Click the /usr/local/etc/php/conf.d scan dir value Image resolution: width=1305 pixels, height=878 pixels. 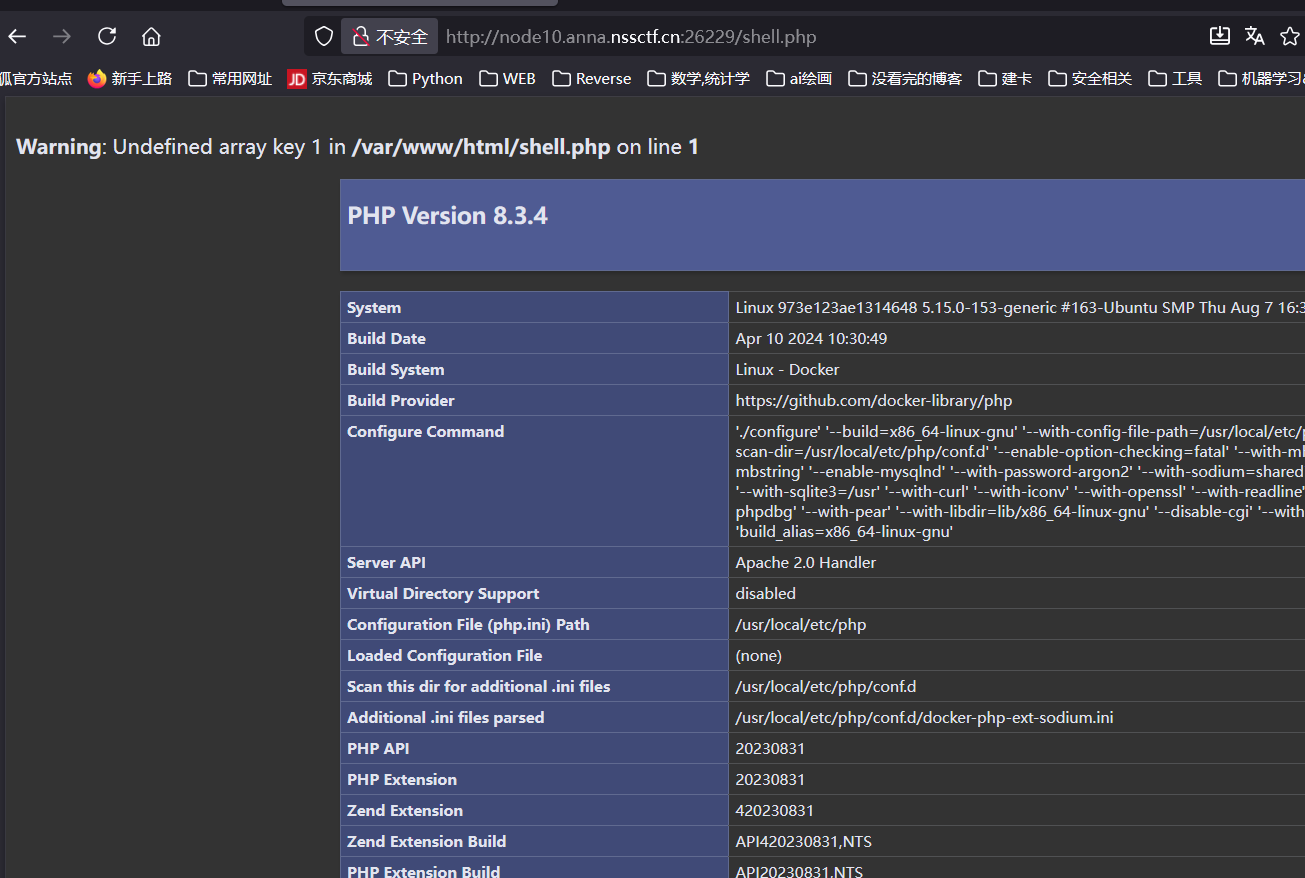(825, 687)
